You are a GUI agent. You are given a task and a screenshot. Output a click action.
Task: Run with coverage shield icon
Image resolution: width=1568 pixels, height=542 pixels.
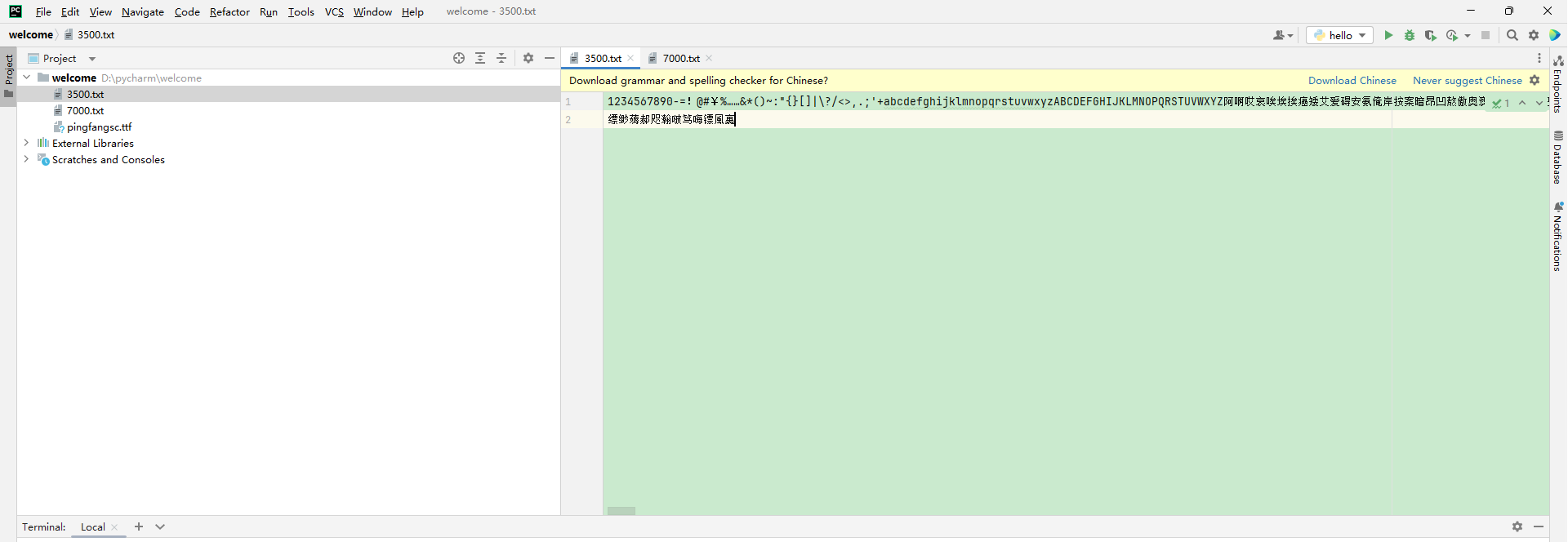pyautogui.click(x=1430, y=35)
